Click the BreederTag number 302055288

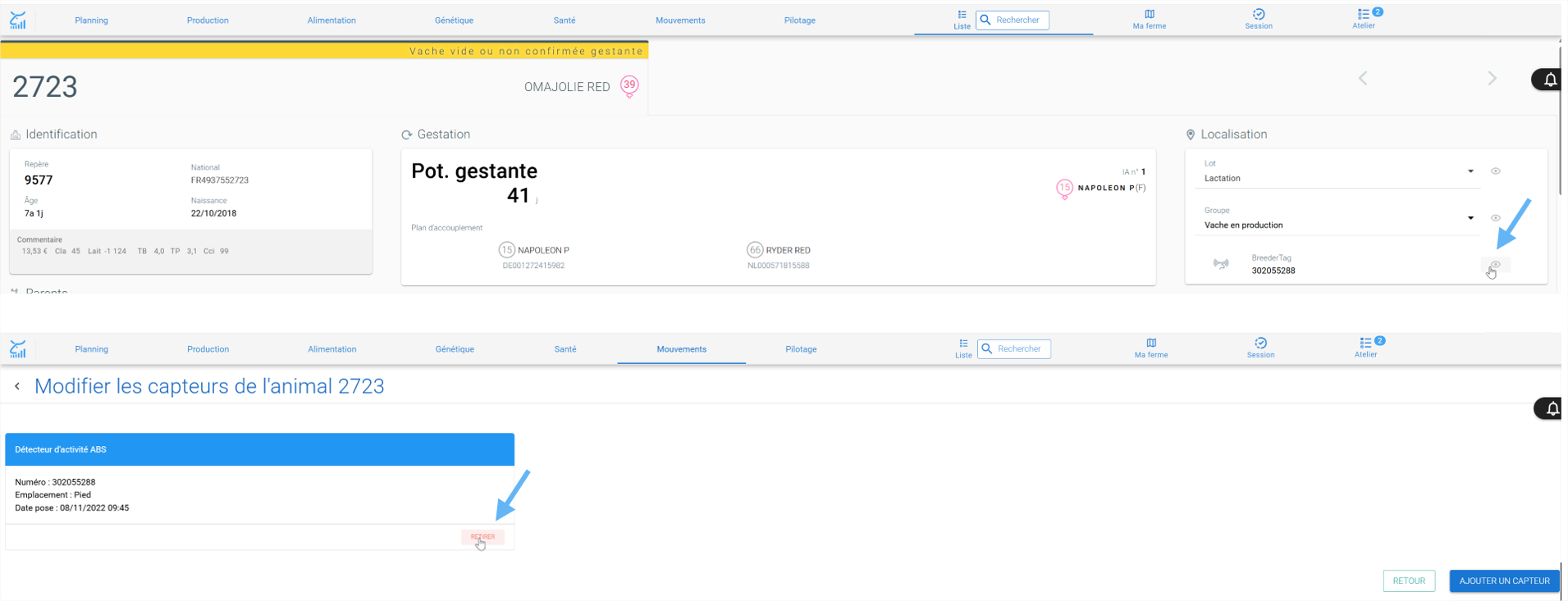[1273, 271]
